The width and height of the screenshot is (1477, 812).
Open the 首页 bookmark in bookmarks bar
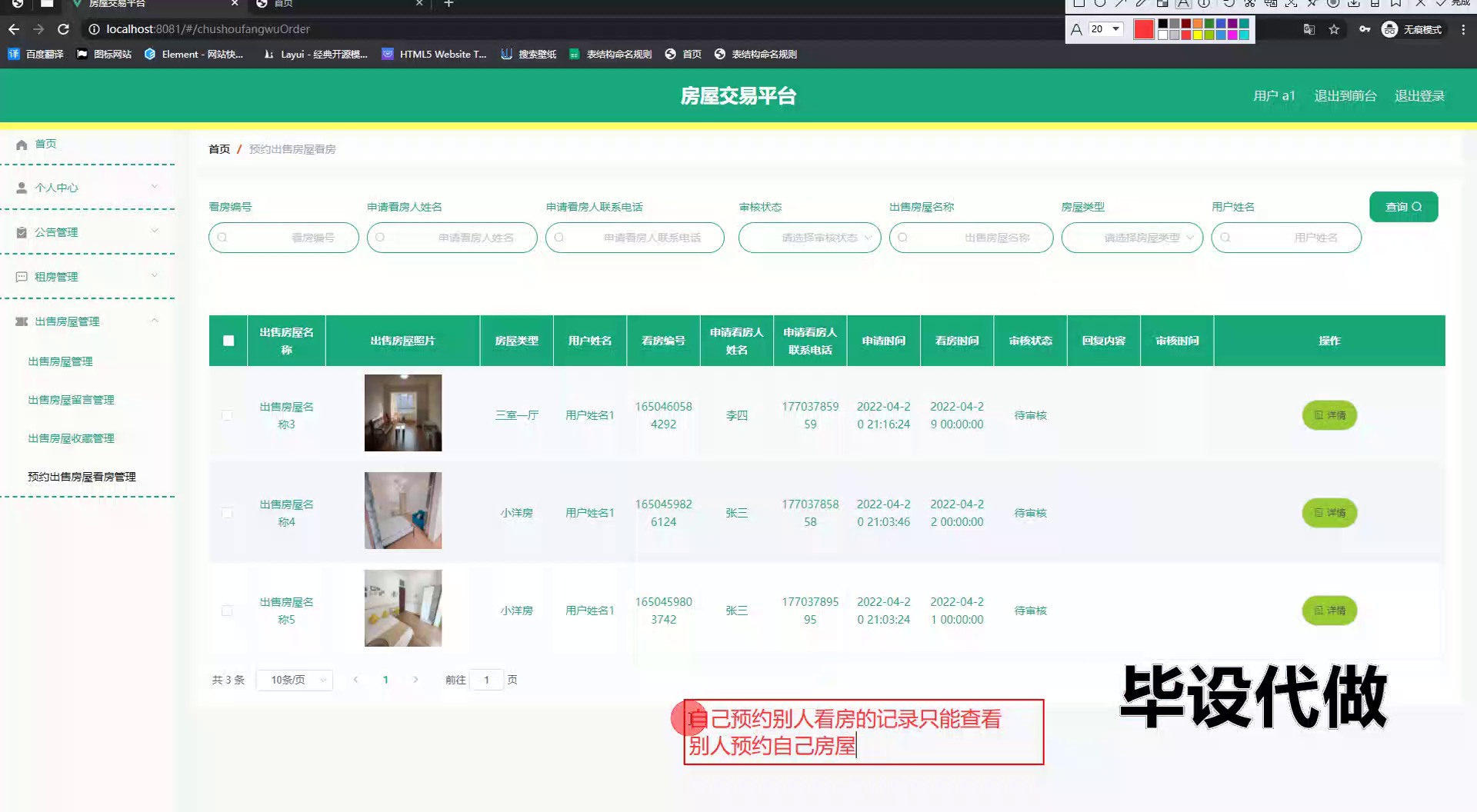(683, 54)
